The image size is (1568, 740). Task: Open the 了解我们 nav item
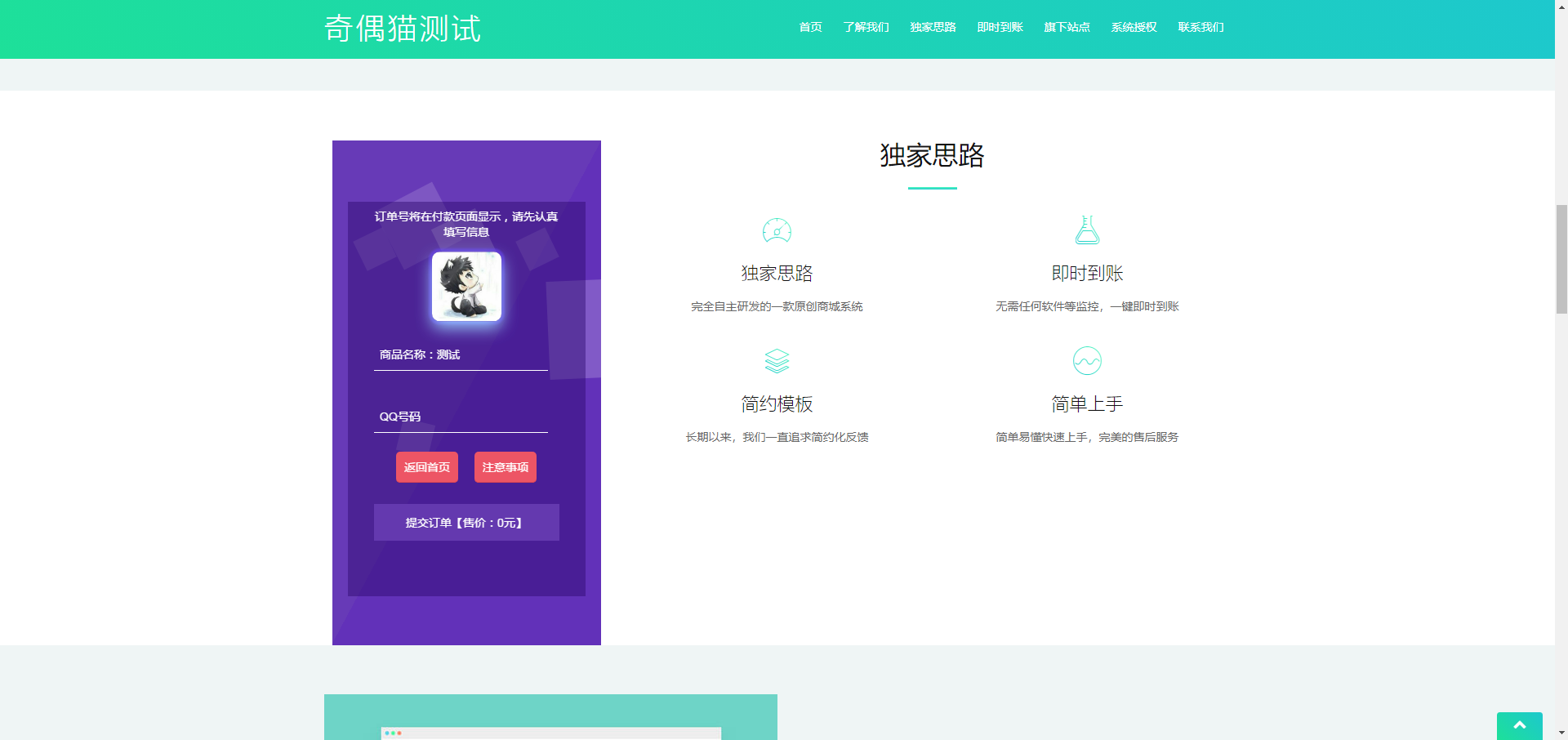866,27
